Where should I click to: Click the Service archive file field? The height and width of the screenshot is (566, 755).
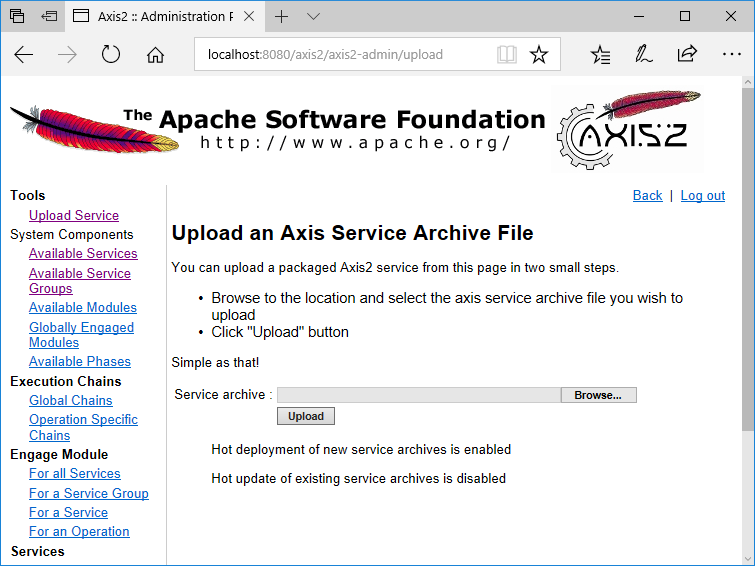419,395
